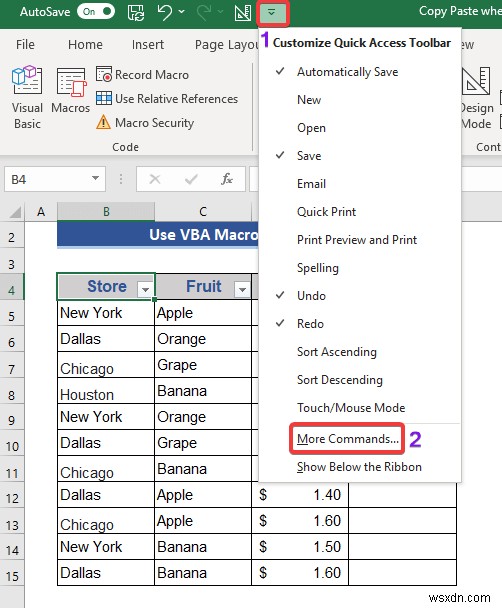The image size is (502, 608).
Task: Click the Macros button
Action: coord(71,91)
